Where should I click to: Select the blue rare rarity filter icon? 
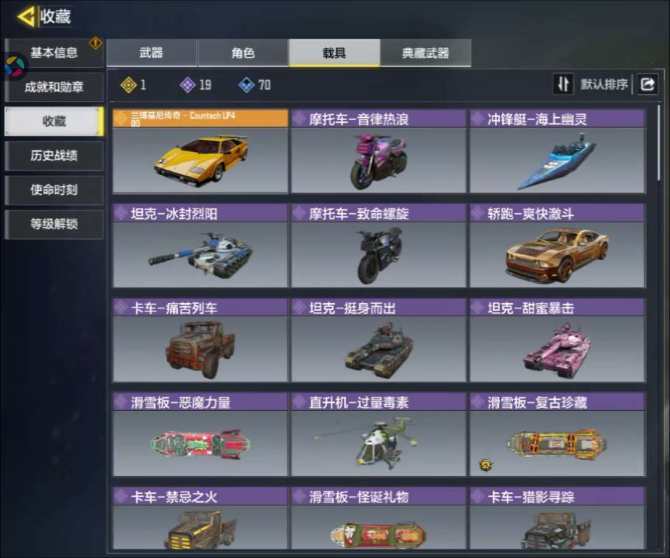(x=247, y=85)
